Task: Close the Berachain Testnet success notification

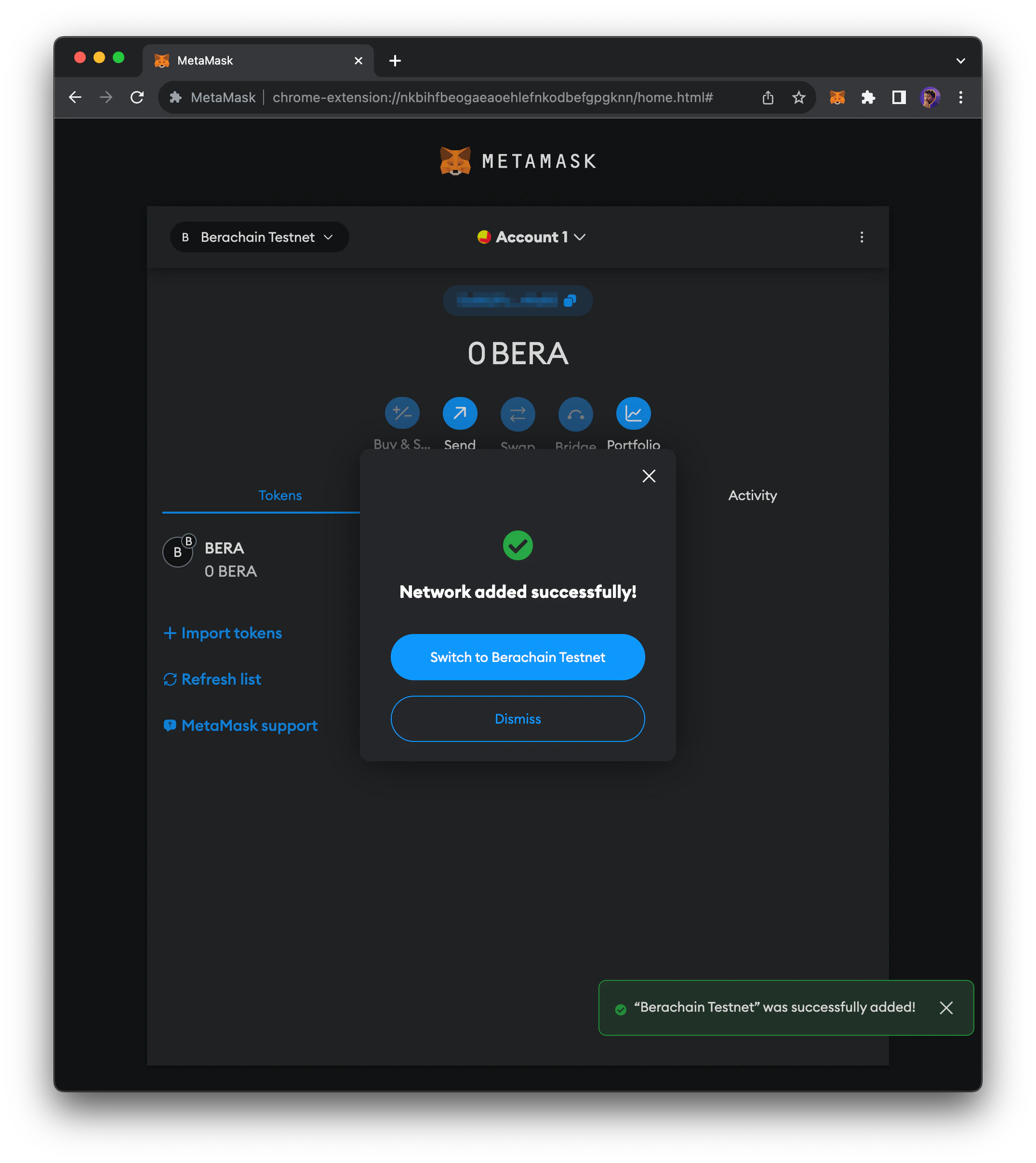Action: coord(947,1008)
